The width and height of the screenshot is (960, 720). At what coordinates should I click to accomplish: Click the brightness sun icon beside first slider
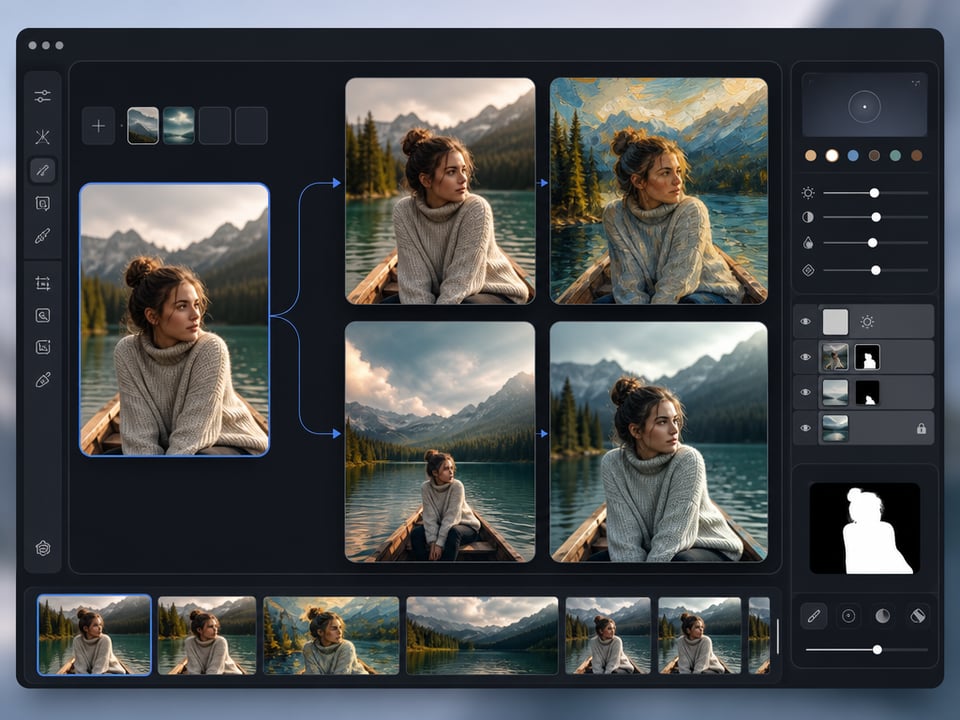pyautogui.click(x=808, y=193)
